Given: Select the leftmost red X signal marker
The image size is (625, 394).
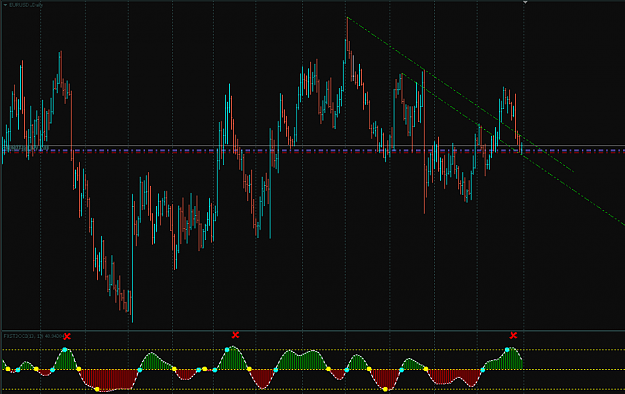Looking at the screenshot, I should tap(67, 337).
